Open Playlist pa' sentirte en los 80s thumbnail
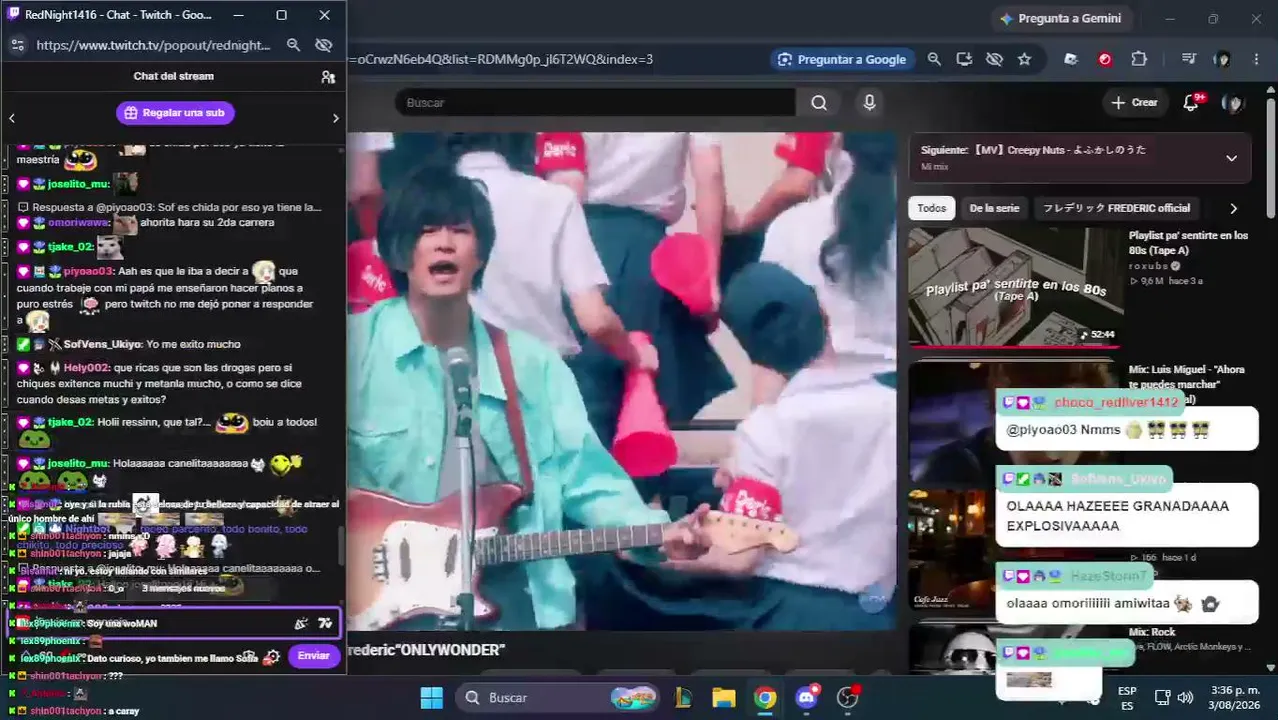 click(x=1015, y=287)
